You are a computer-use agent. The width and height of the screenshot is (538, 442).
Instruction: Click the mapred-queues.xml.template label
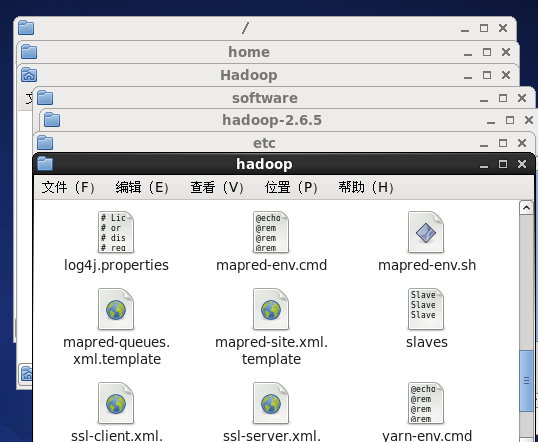117,350
